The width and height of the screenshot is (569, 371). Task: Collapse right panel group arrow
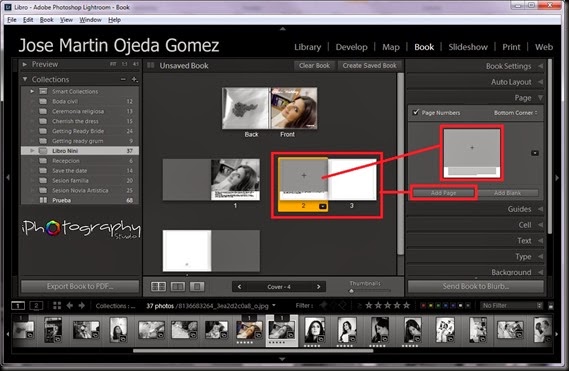click(x=557, y=178)
